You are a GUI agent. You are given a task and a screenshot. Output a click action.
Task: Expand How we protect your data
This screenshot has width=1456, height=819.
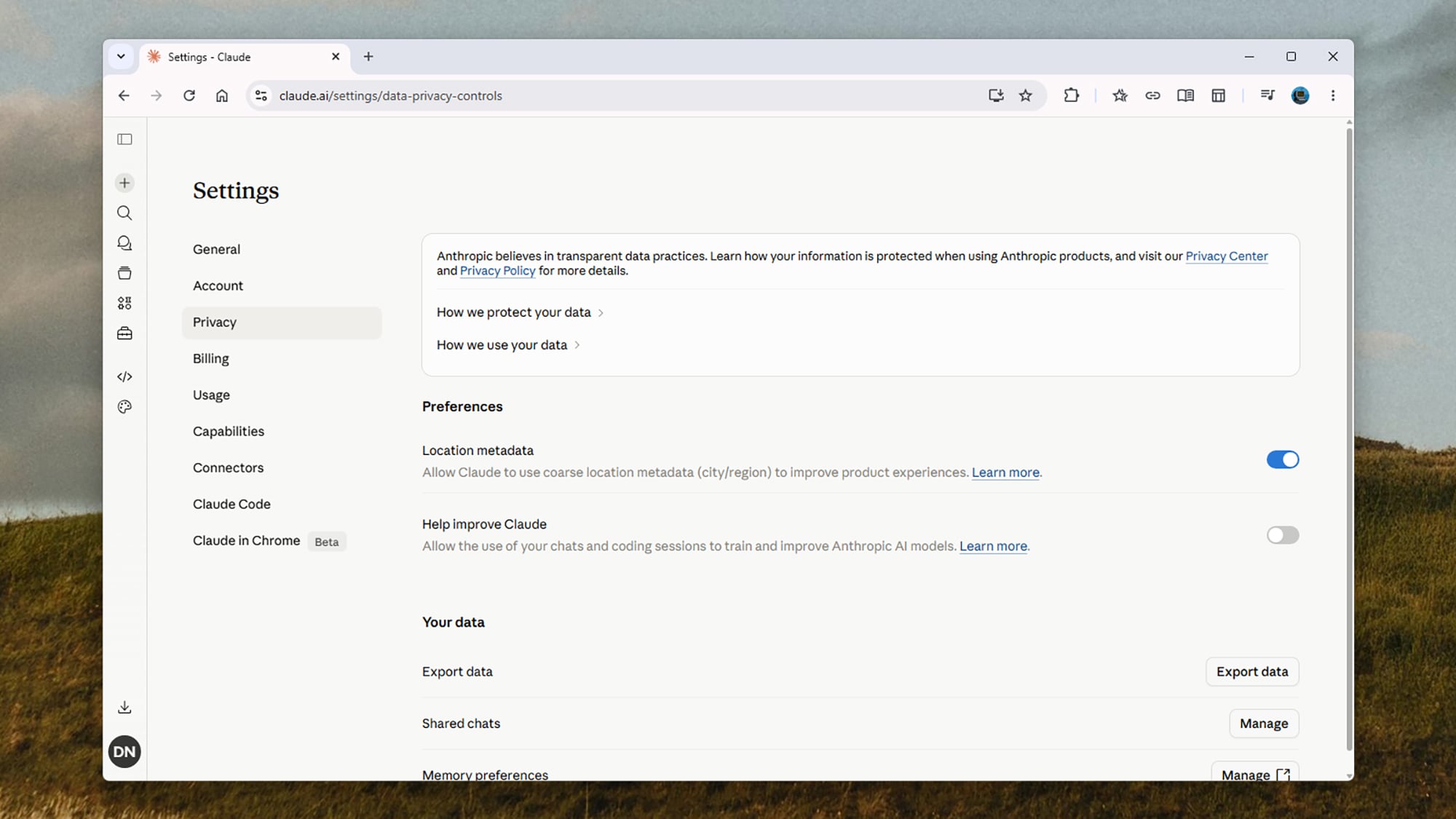pyautogui.click(x=521, y=312)
